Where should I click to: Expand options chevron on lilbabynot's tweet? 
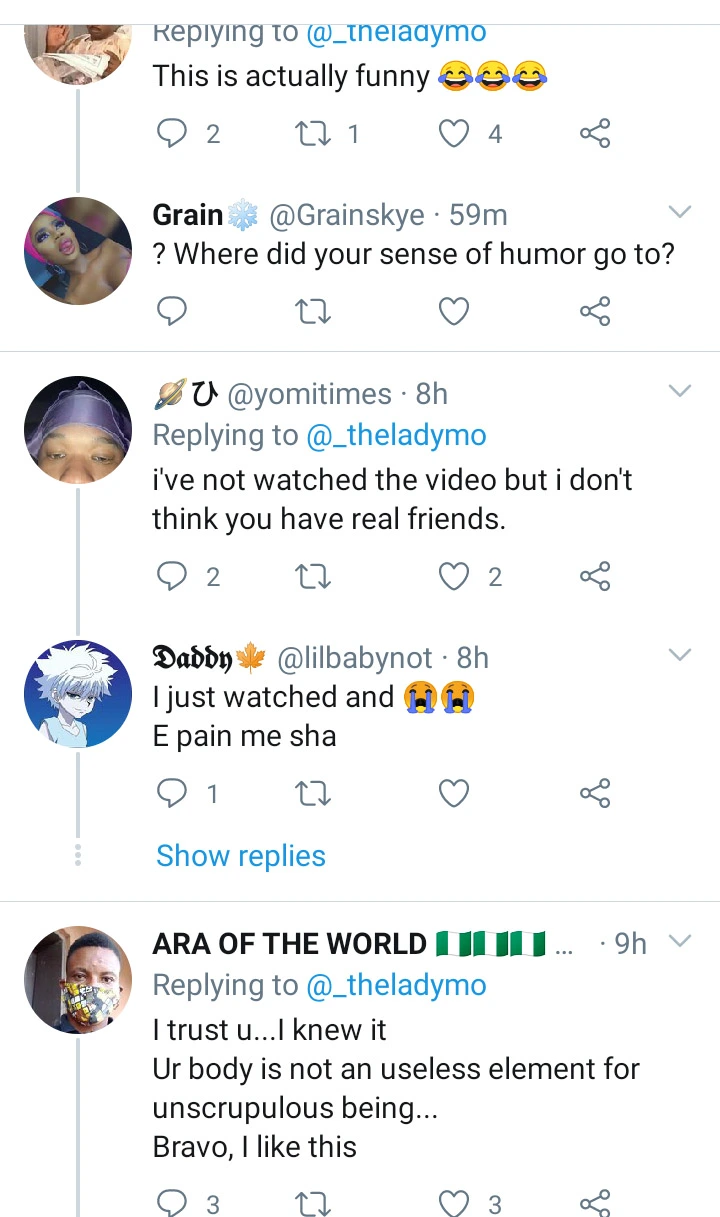[x=680, y=655]
